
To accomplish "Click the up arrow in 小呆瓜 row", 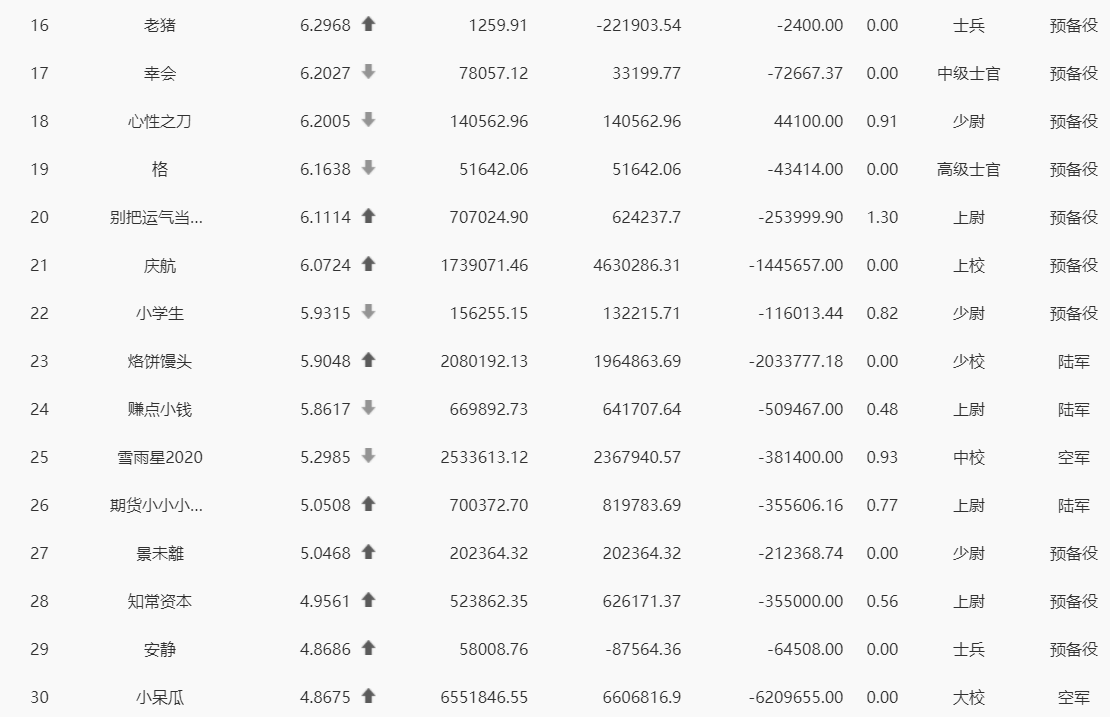I will tap(368, 696).
